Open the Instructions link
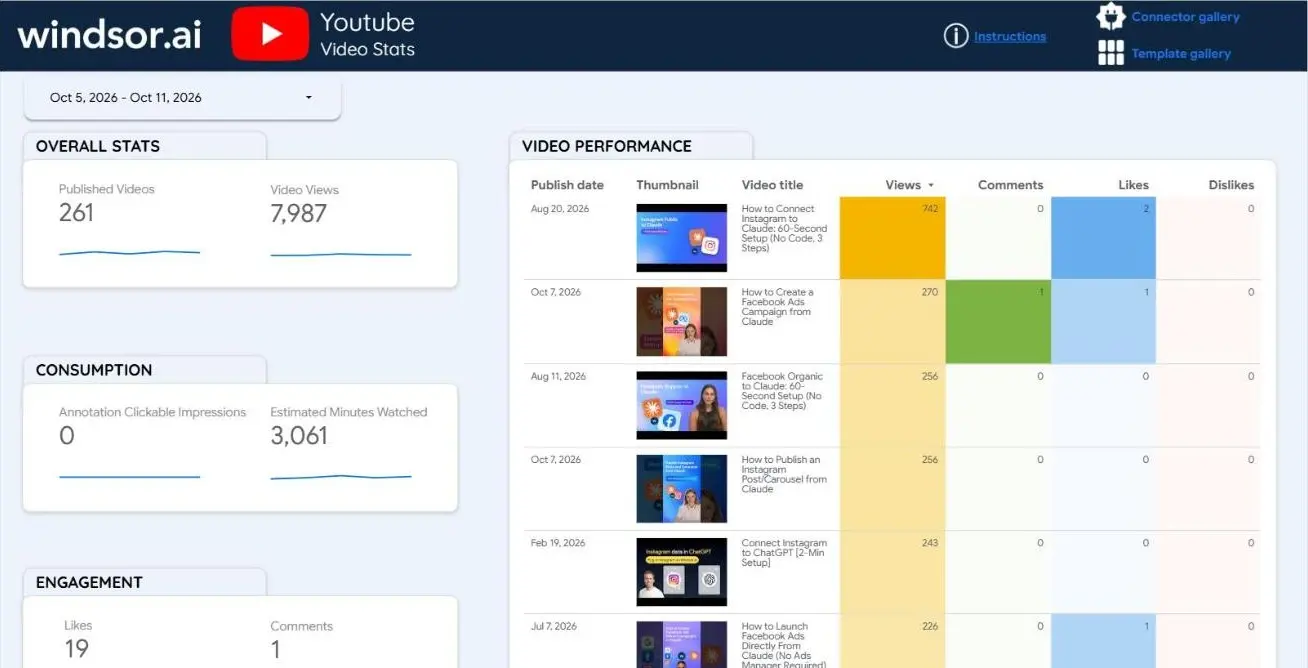This screenshot has height=668, width=1308. click(x=1010, y=37)
